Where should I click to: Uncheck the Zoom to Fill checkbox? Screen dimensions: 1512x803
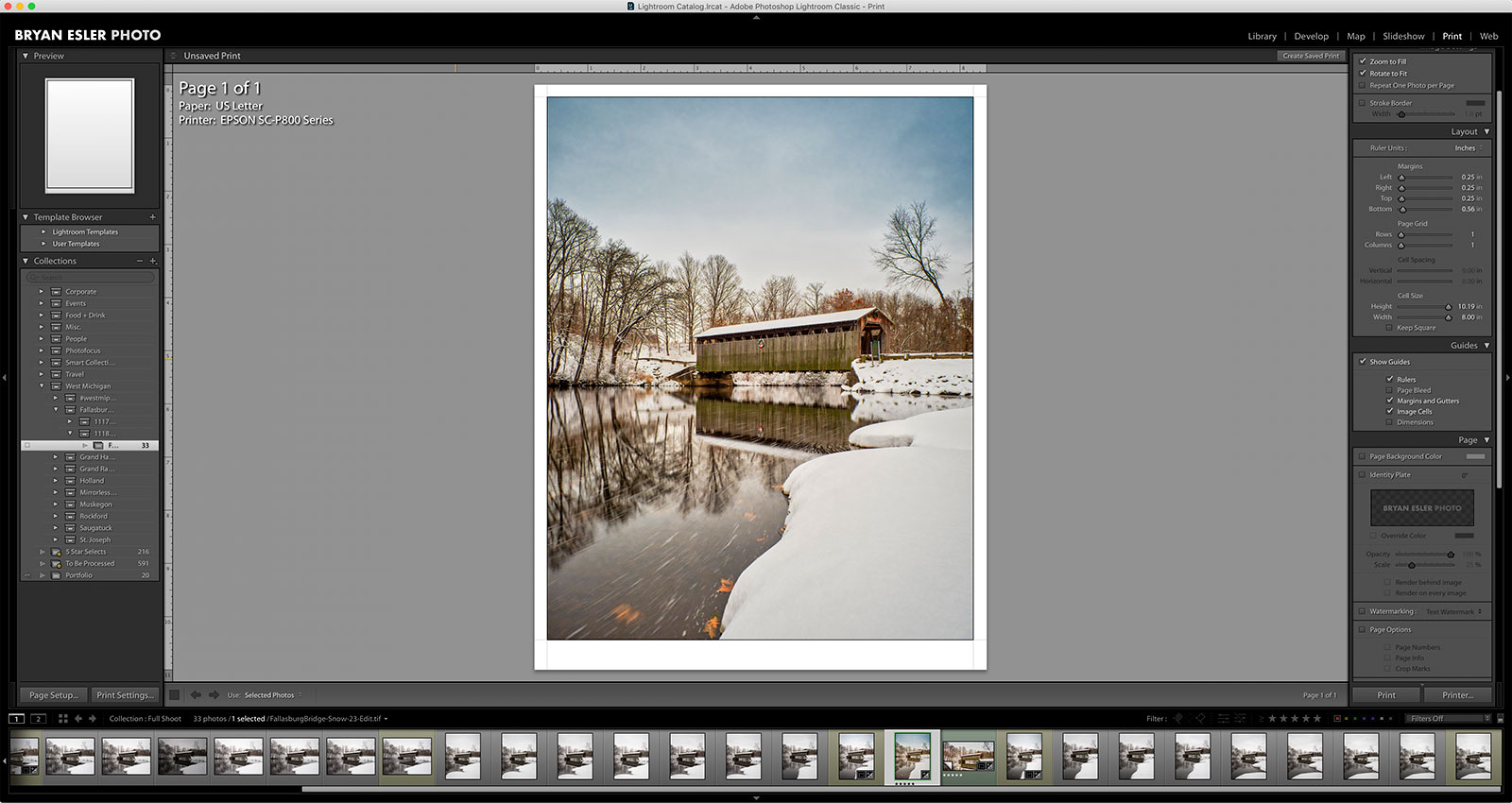coord(1363,61)
